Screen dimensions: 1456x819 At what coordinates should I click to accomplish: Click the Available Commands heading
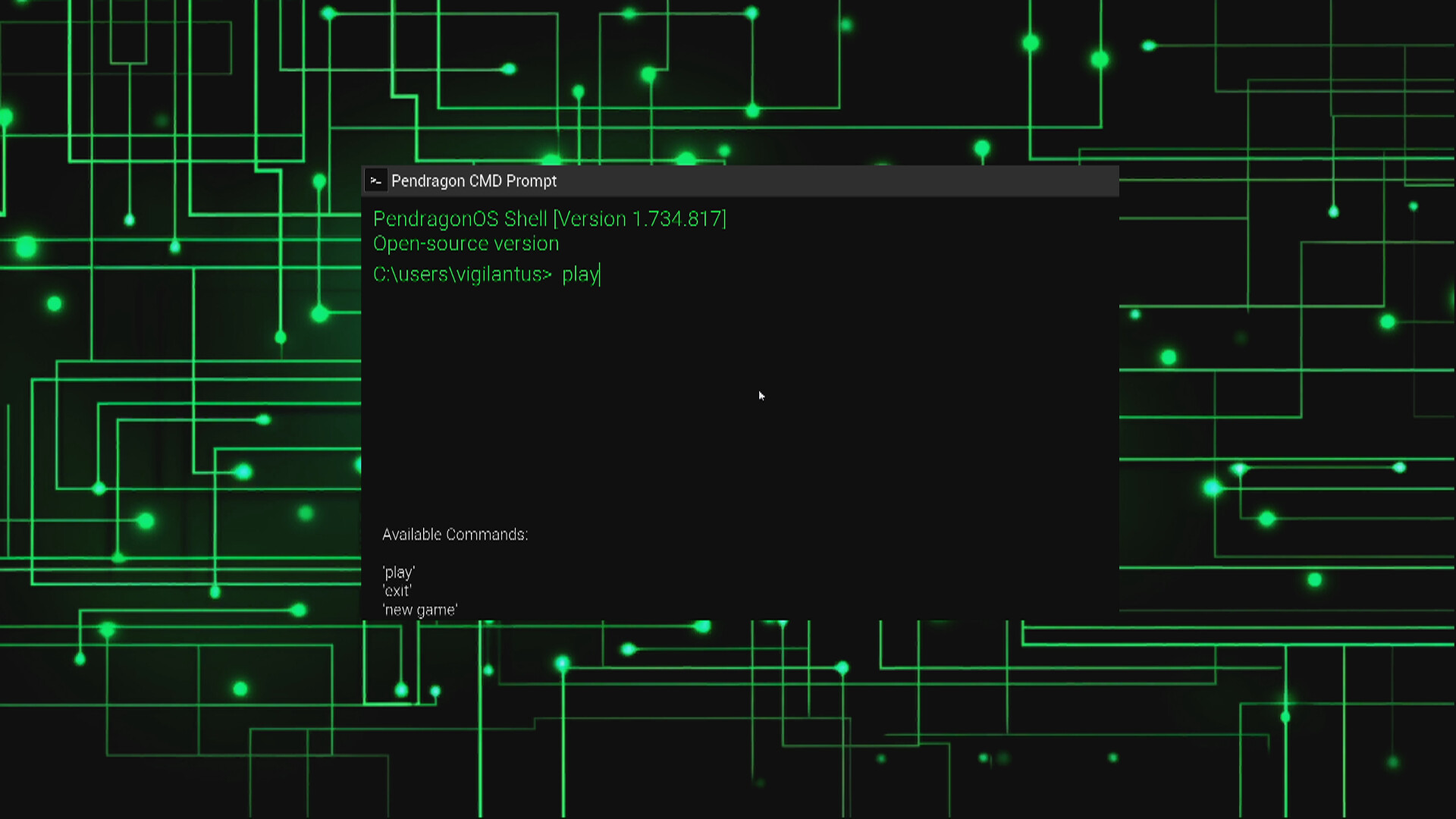tap(454, 535)
